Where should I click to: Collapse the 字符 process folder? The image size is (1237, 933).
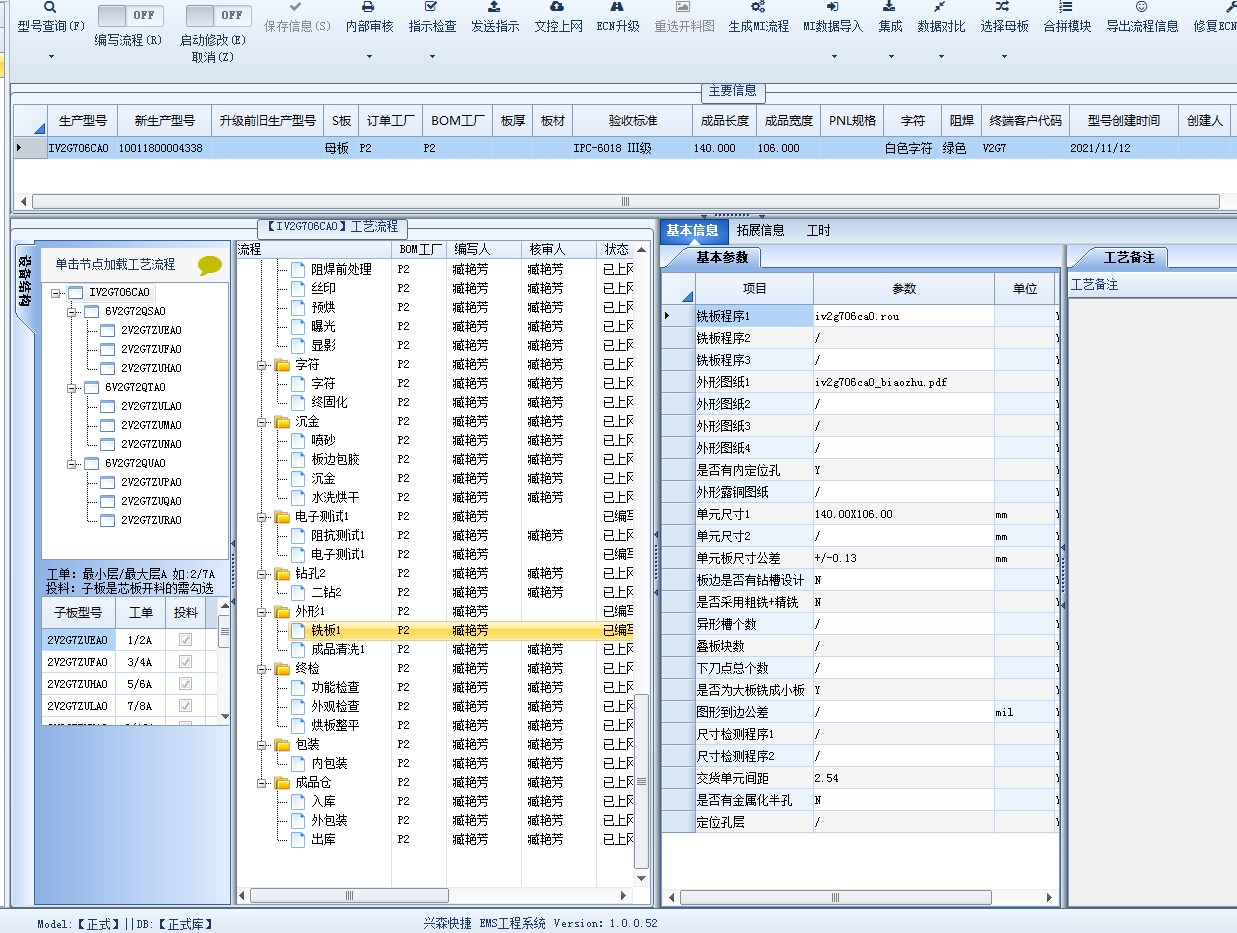262,365
